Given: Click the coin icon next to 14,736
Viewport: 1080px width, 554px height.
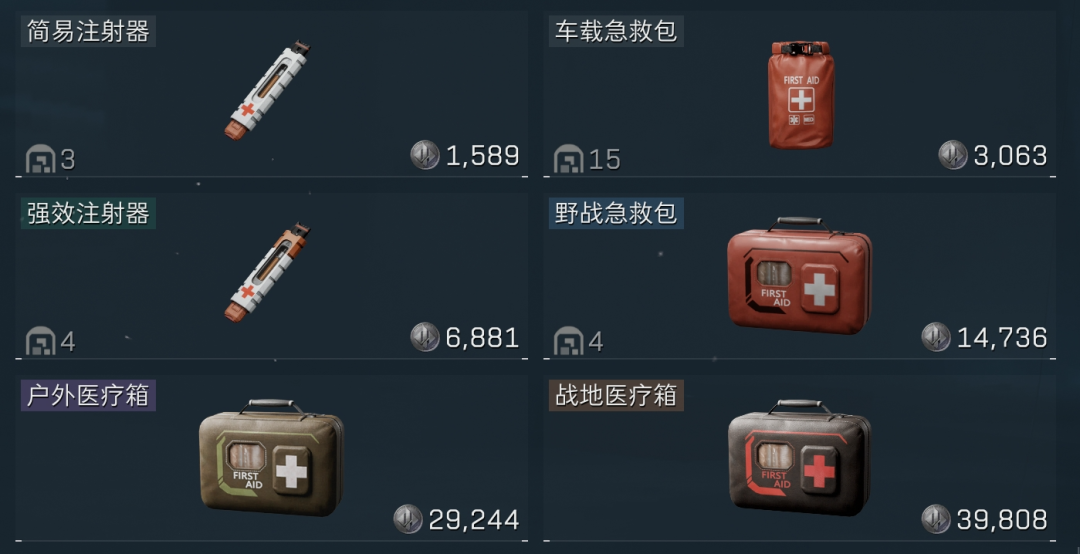Looking at the screenshot, I should 936,337.
